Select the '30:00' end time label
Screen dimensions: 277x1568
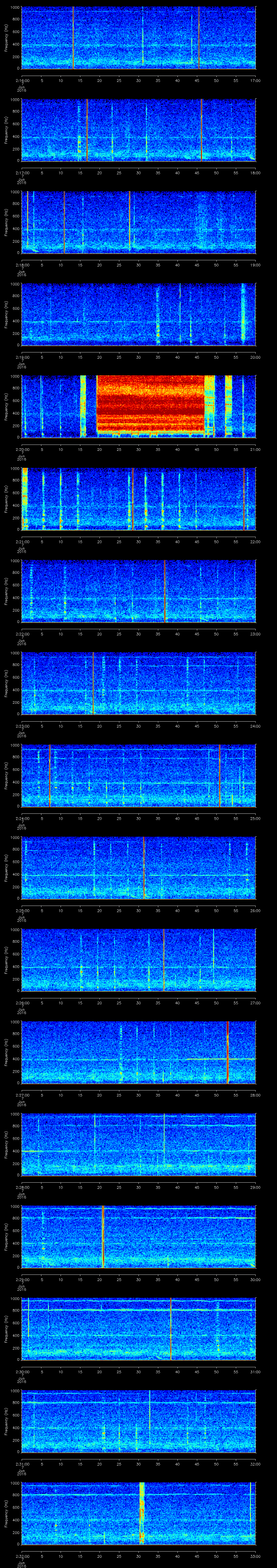256,1279
